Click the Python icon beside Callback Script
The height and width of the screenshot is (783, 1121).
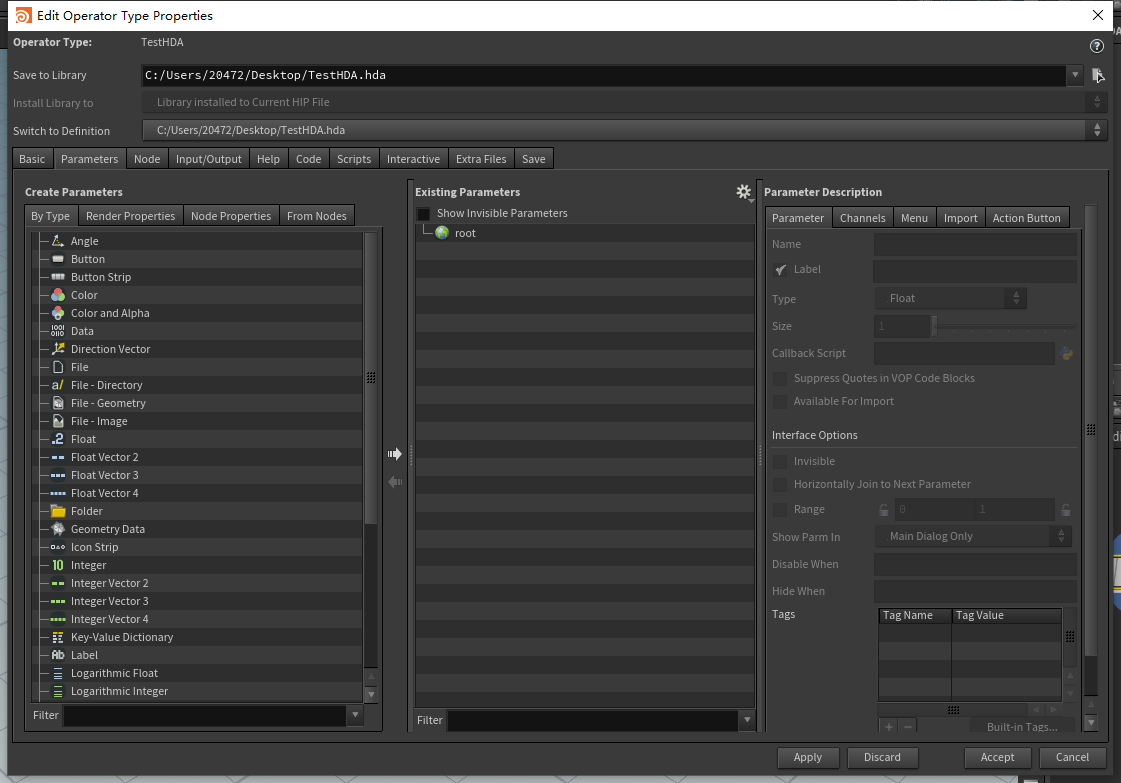(1068, 352)
